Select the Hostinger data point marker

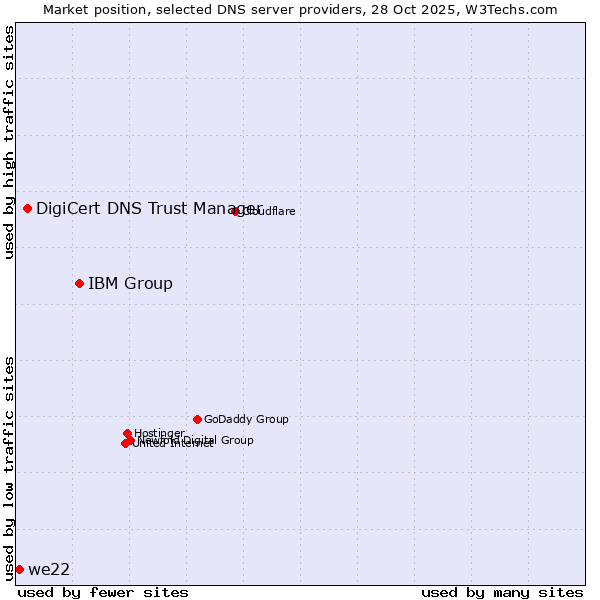128,433
